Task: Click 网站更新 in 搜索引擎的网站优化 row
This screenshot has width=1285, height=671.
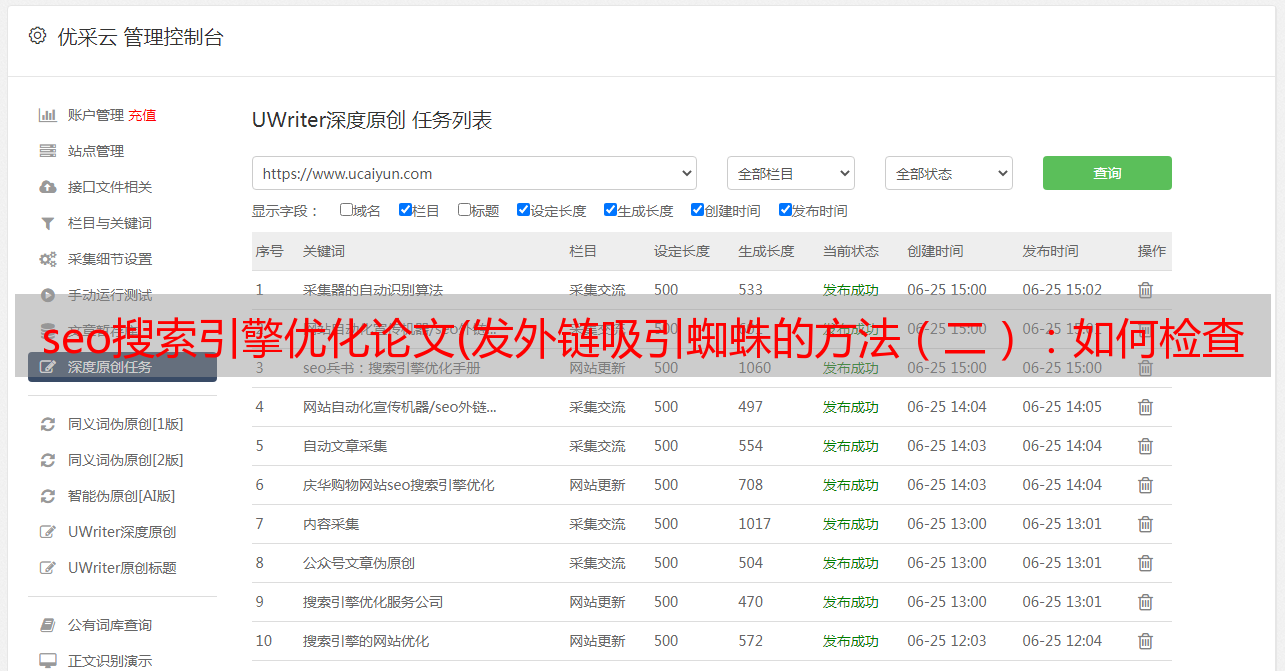Action: click(x=597, y=641)
